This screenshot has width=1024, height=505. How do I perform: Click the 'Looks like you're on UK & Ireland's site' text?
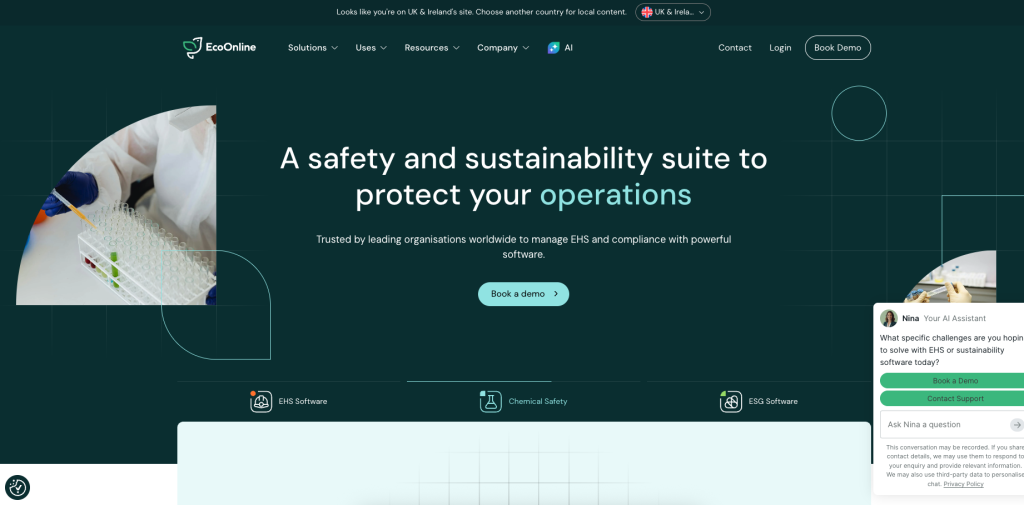coord(481,12)
